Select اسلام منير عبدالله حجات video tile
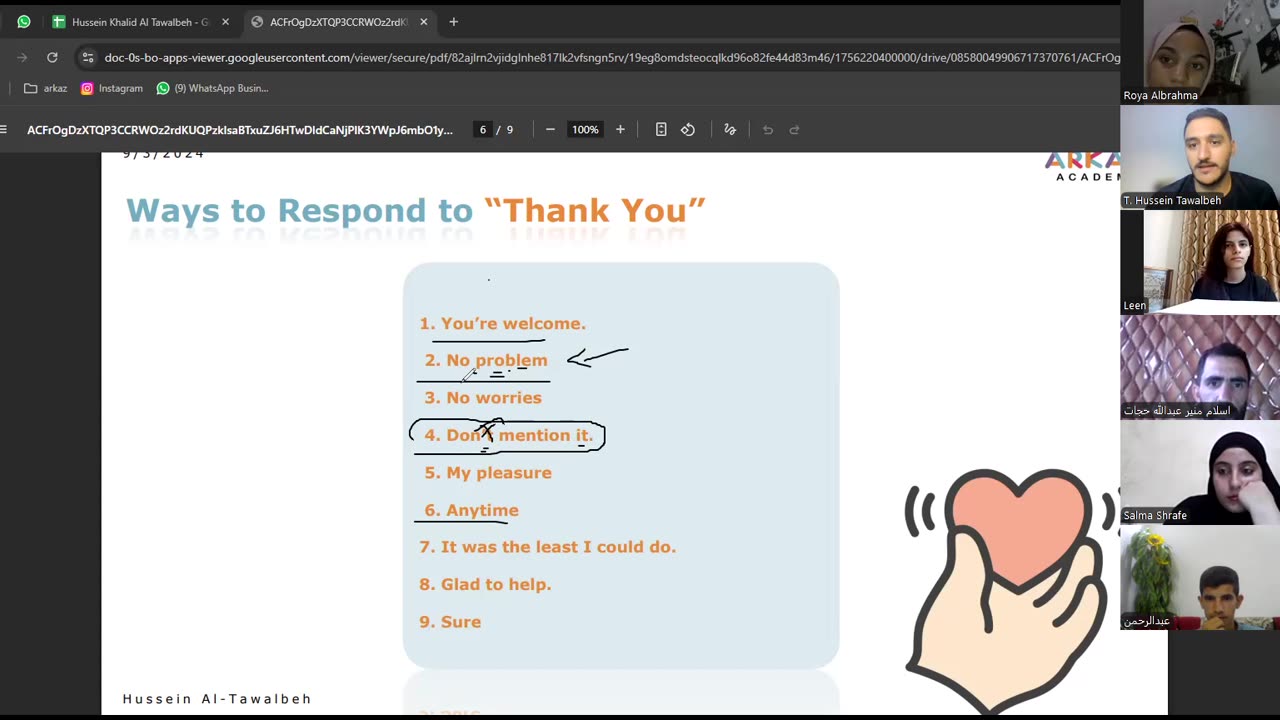The image size is (1280, 720). pos(1200,367)
